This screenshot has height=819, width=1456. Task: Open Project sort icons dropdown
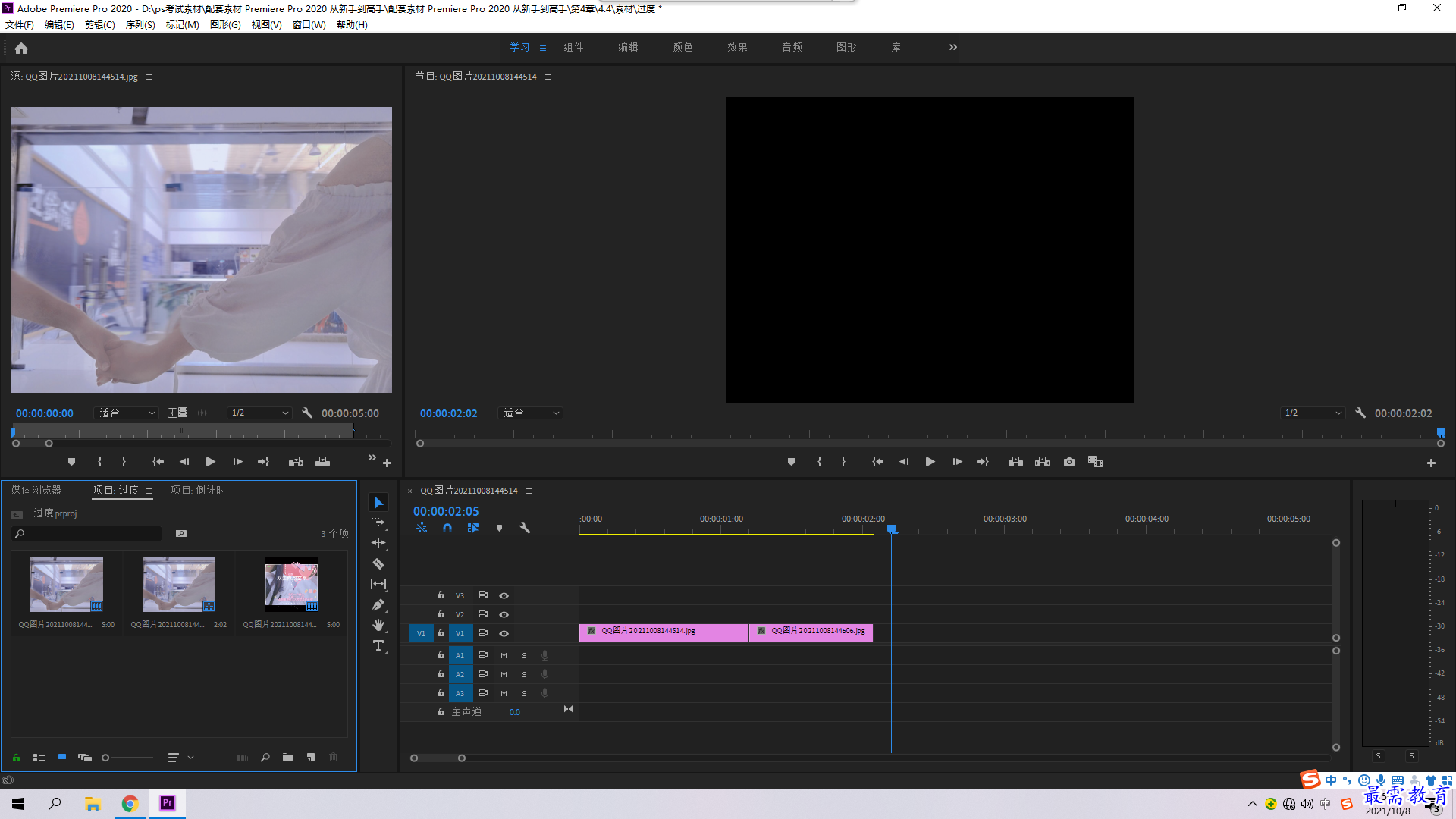[x=180, y=757]
